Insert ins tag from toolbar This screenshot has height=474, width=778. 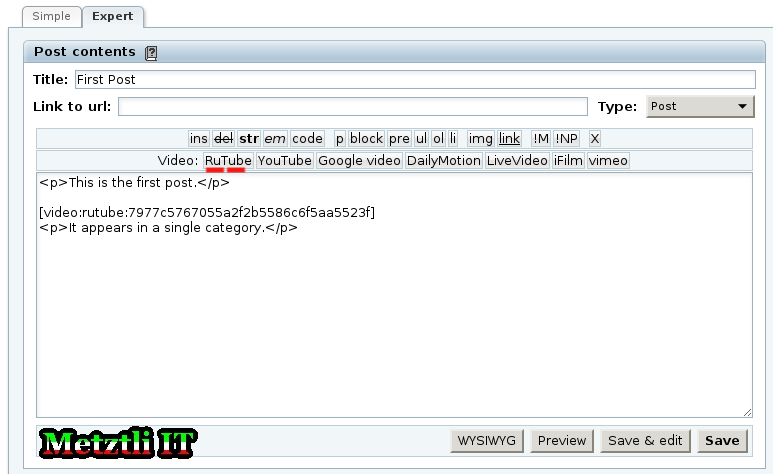(x=198, y=138)
